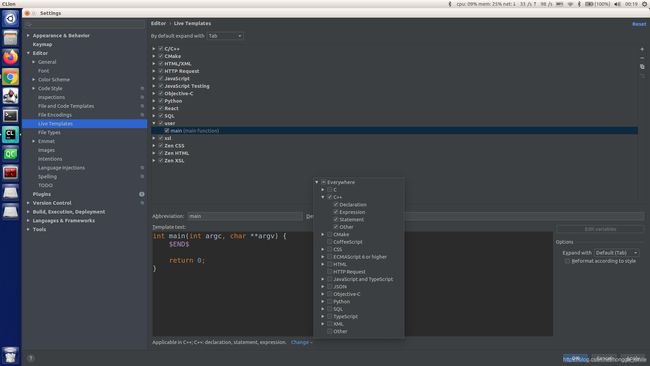Check the Python context checkbox
The width and height of the screenshot is (650, 366).
pyautogui.click(x=330, y=301)
